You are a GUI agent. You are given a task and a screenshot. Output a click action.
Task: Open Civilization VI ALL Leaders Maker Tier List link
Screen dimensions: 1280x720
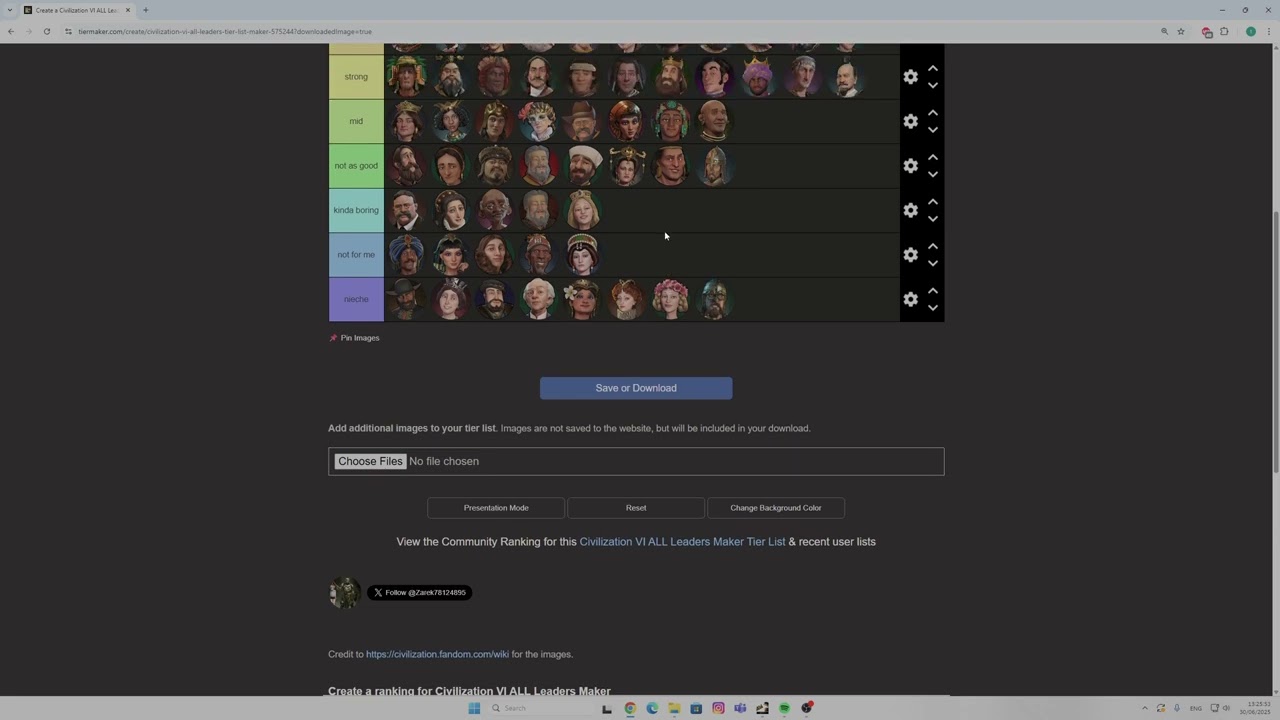(682, 542)
